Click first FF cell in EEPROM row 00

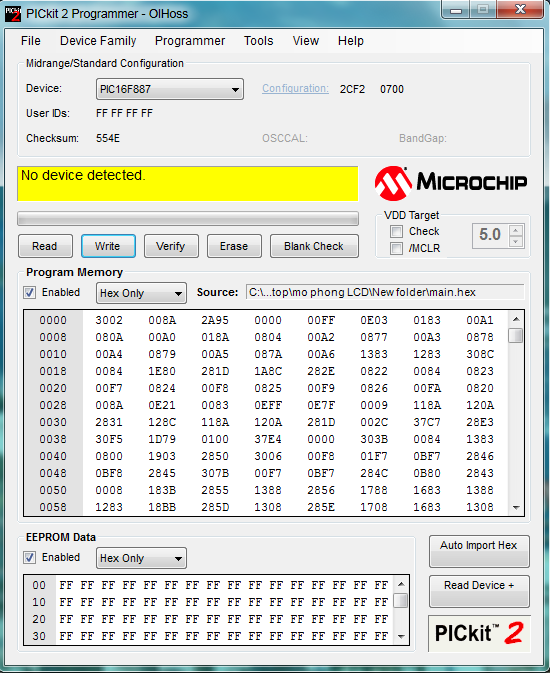coord(66,585)
